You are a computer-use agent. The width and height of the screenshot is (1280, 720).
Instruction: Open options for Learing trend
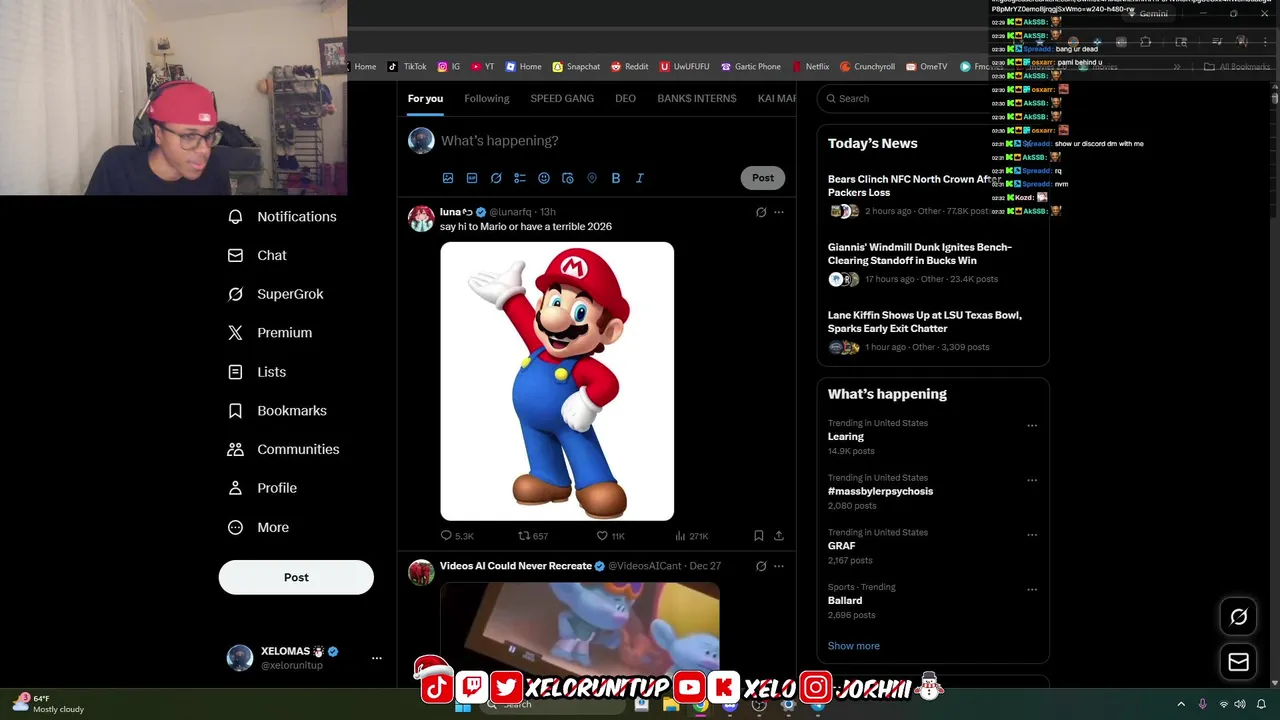tap(1032, 425)
